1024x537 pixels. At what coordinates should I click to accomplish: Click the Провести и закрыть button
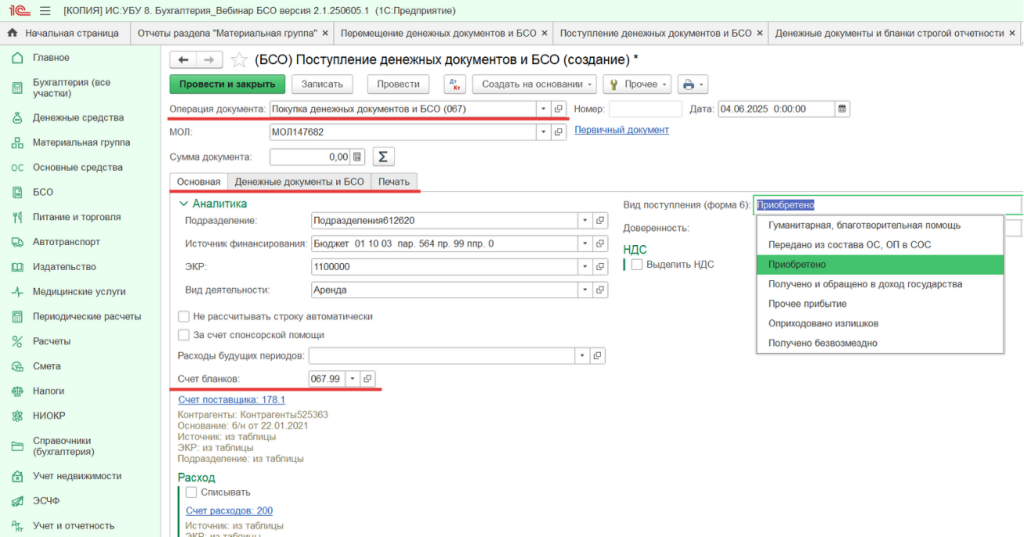pos(228,84)
